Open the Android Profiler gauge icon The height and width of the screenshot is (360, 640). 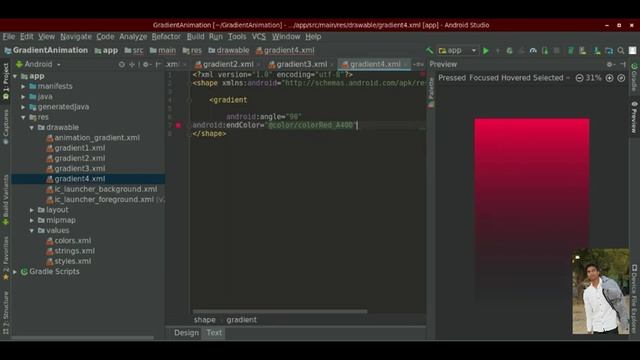[x=533, y=51]
